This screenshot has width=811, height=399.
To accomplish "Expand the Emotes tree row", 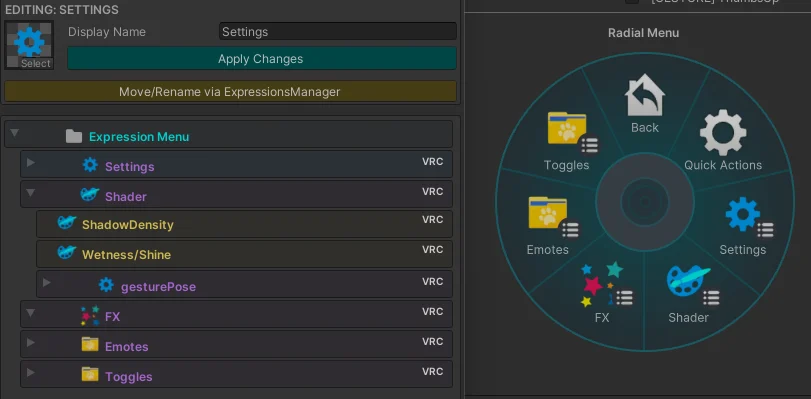I will 31,343.
